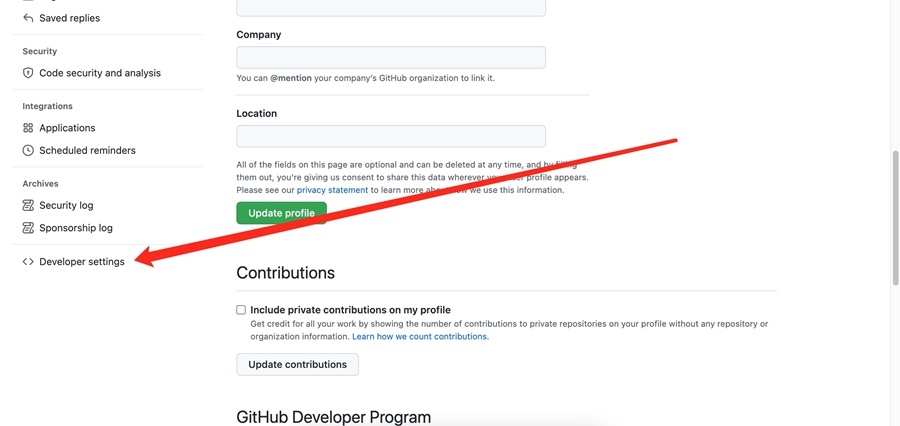Open Saved replies settings page

[69, 18]
